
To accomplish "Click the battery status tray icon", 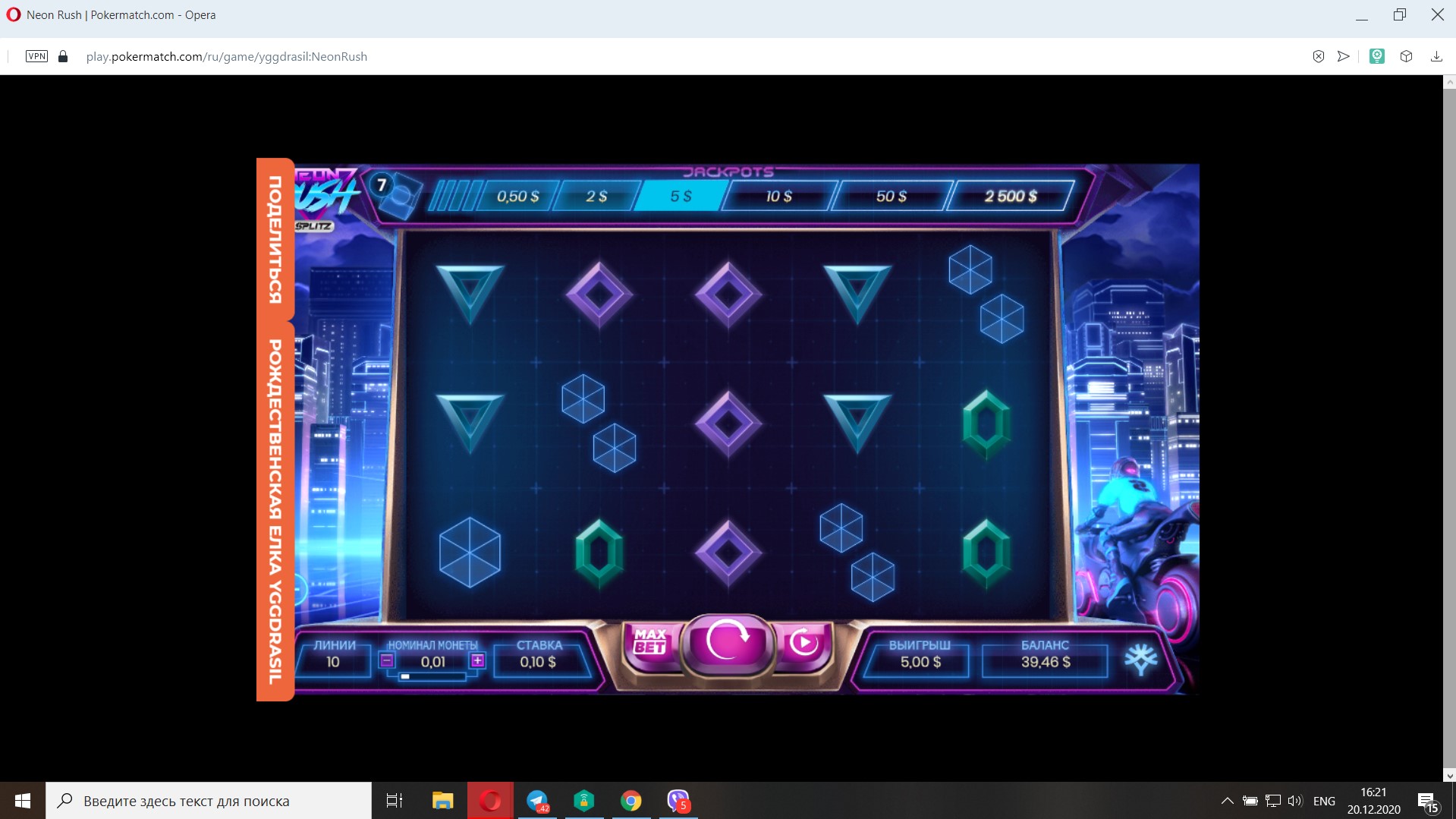I will pyautogui.click(x=1250, y=801).
